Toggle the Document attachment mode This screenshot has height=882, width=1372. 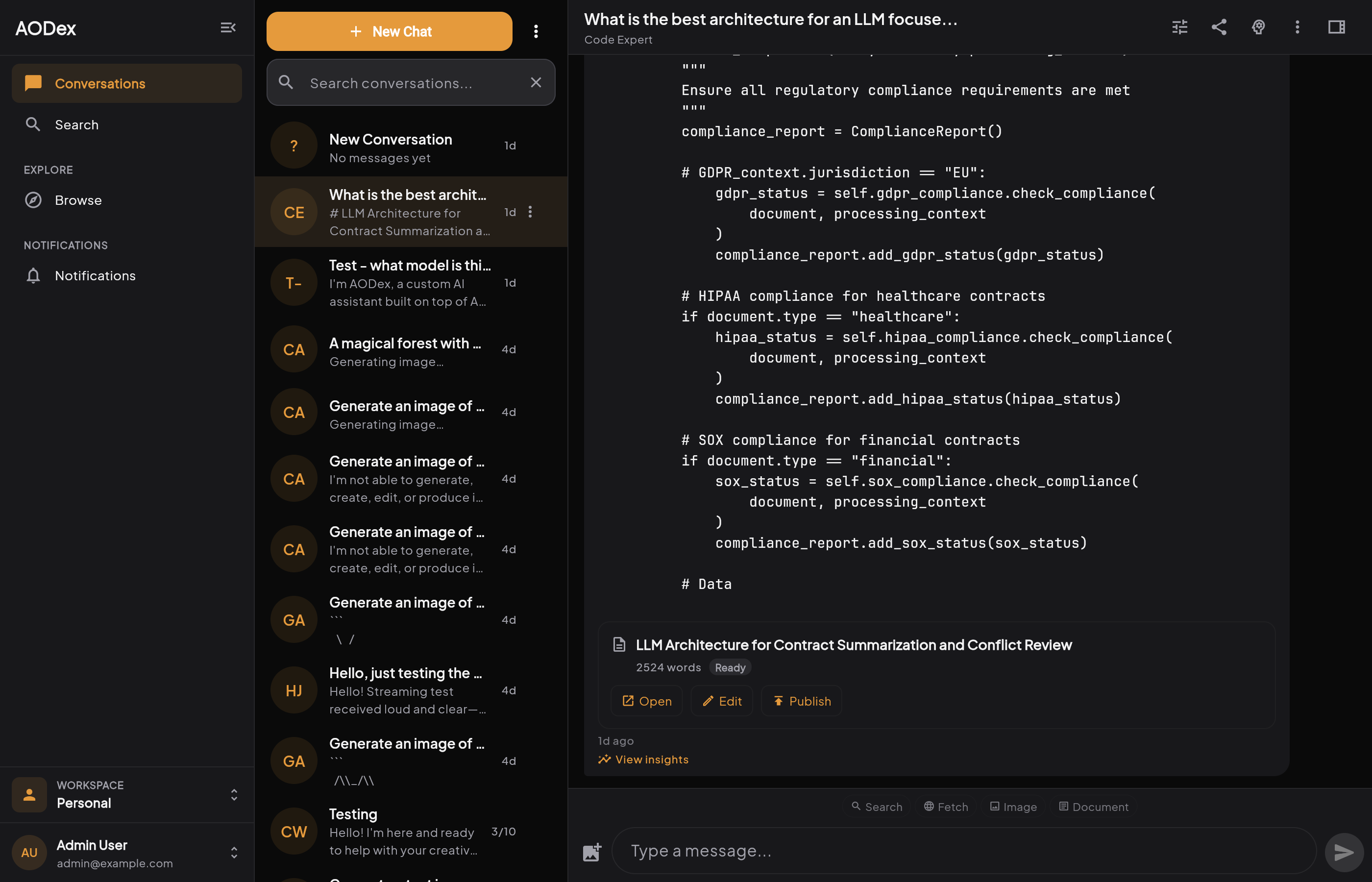[x=1093, y=807]
